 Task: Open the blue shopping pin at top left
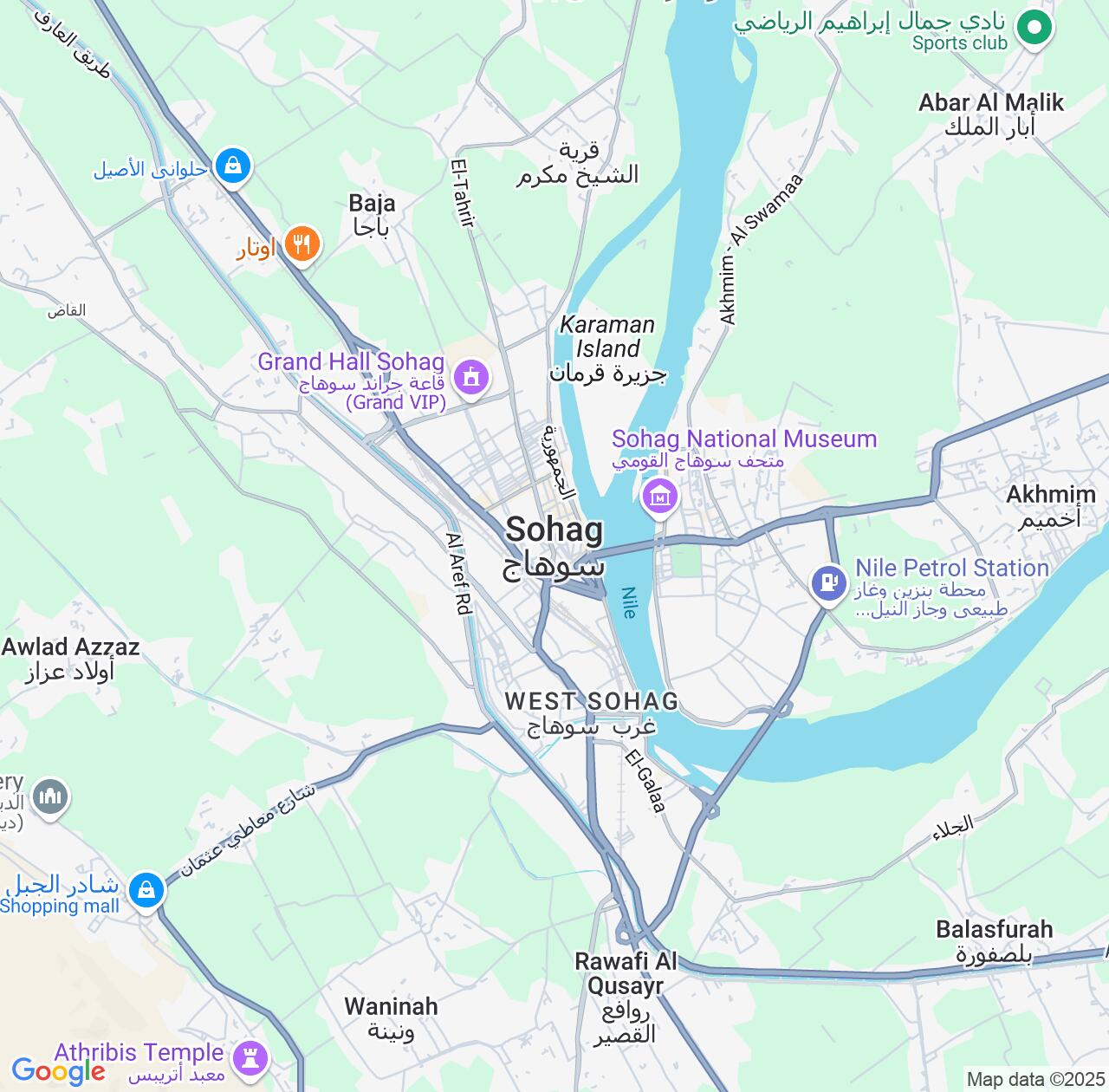click(x=232, y=165)
